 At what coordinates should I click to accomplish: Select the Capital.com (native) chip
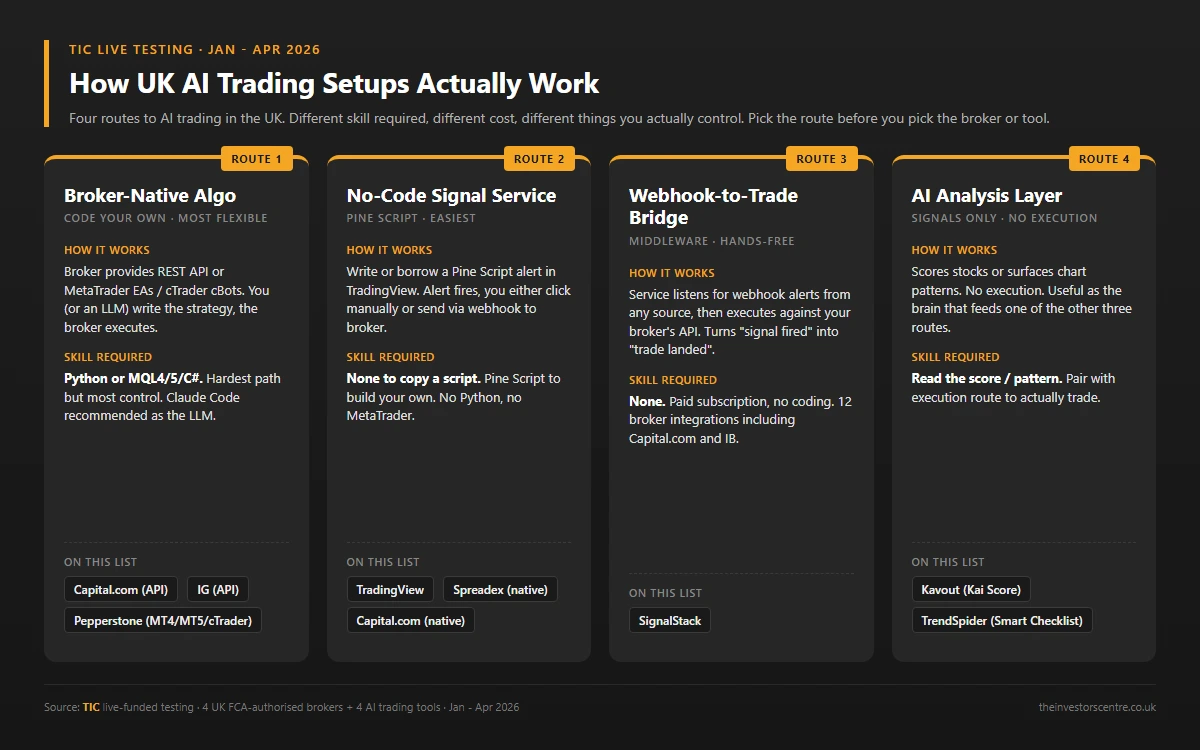point(411,621)
